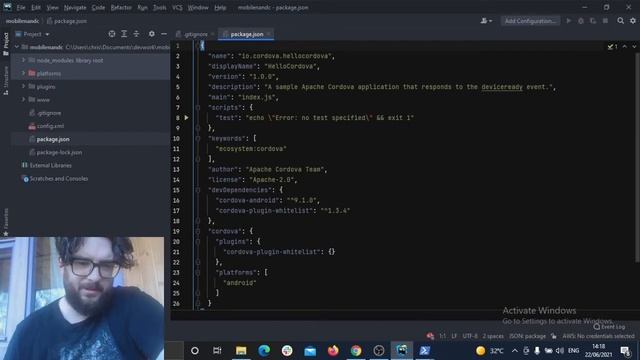
Task: Click the Collapse All icon in Project panel
Action: click(136, 34)
